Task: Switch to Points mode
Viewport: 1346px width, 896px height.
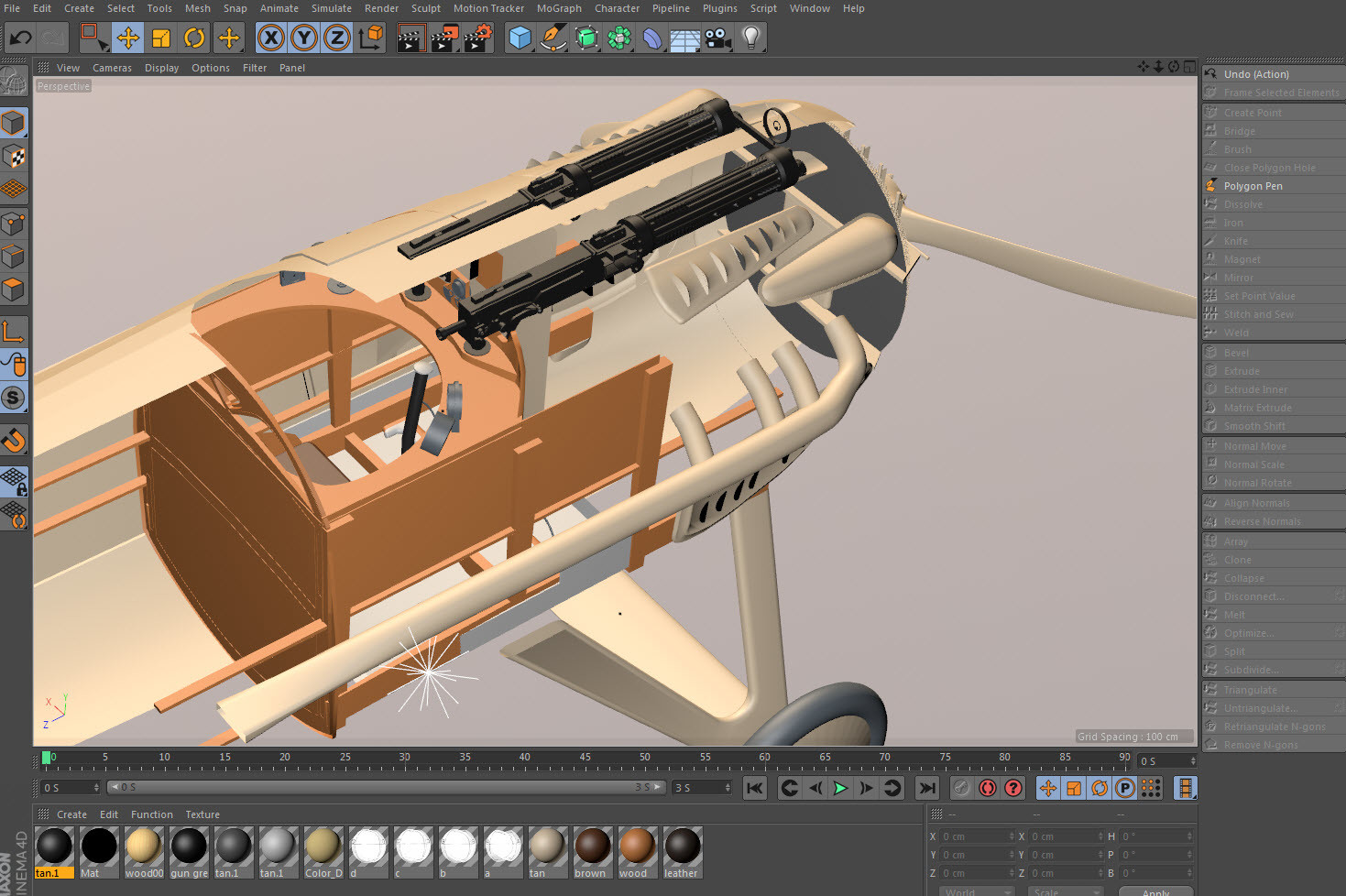Action: point(14,224)
